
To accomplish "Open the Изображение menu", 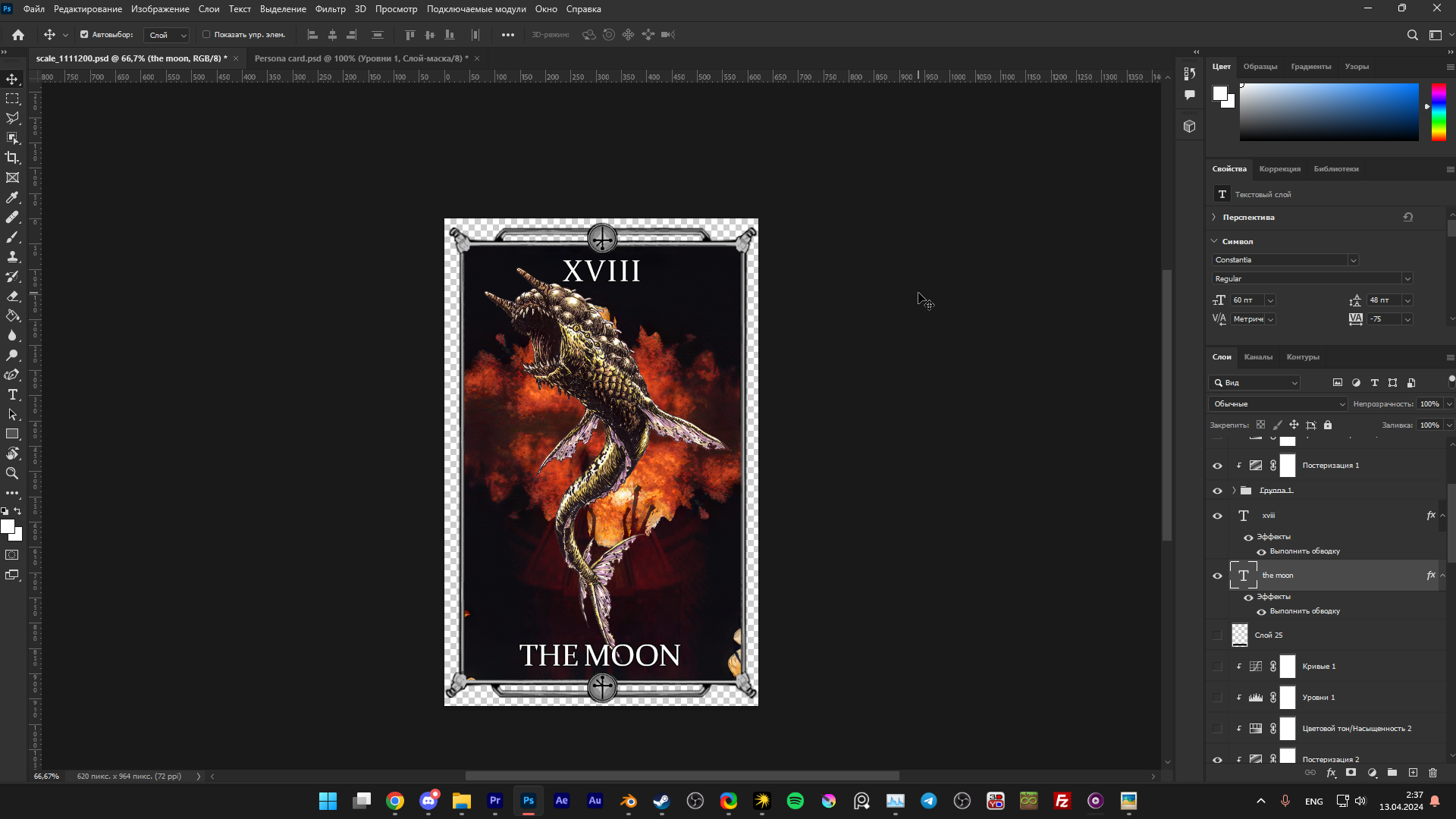I will point(160,9).
